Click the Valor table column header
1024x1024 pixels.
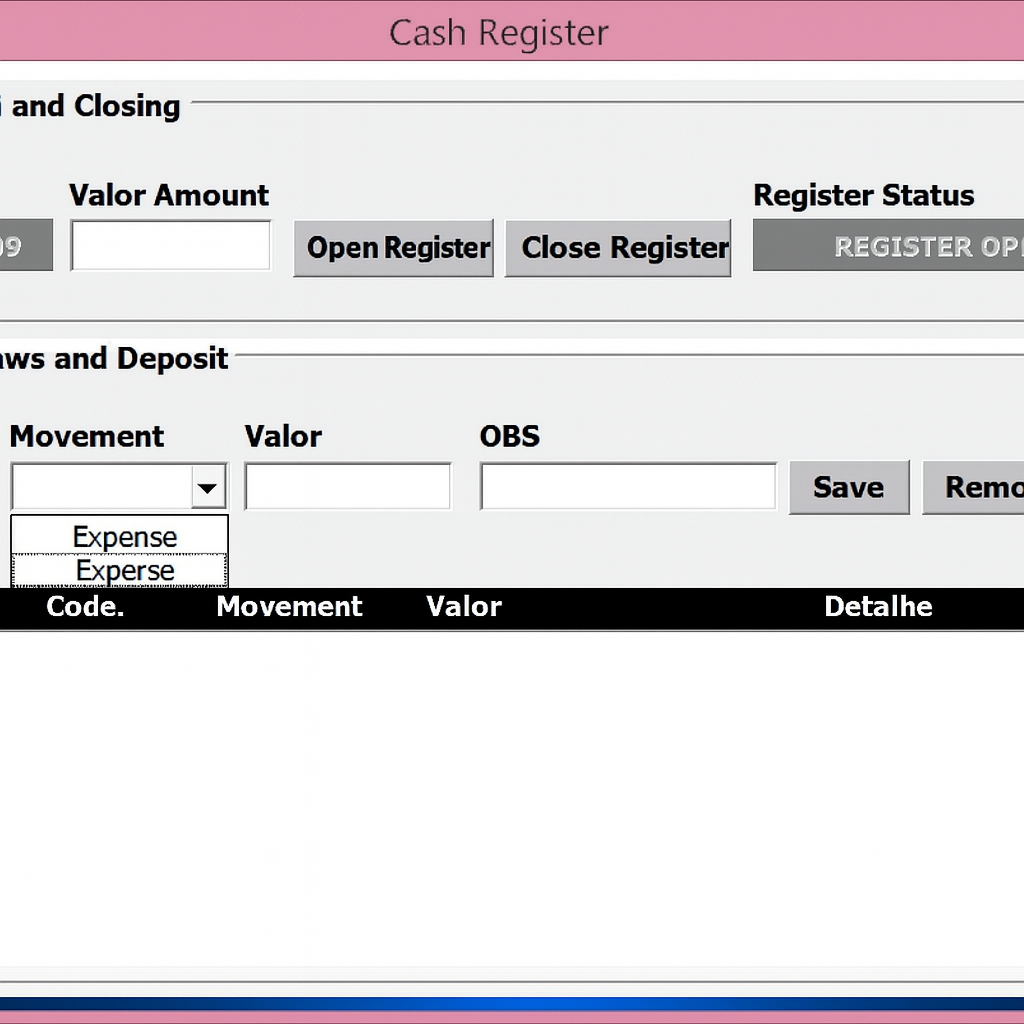pyautogui.click(x=464, y=607)
